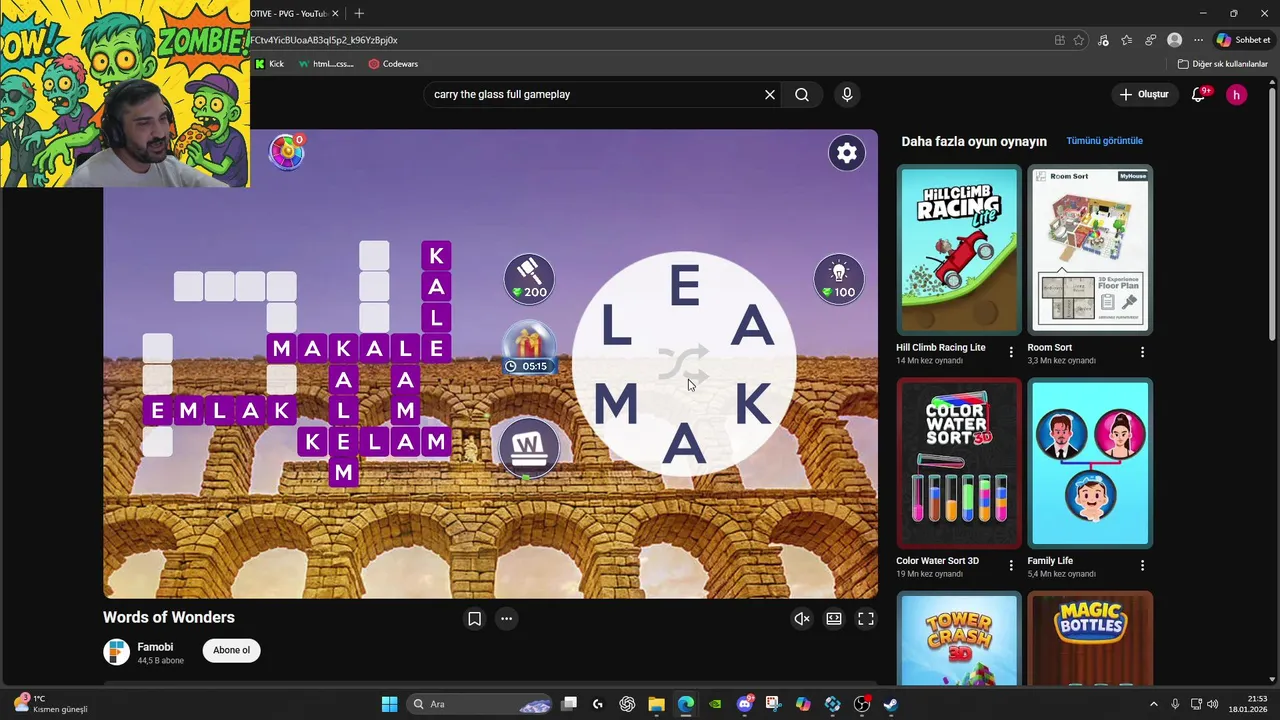
Task: Open the Famobi channel link
Action: click(155, 647)
